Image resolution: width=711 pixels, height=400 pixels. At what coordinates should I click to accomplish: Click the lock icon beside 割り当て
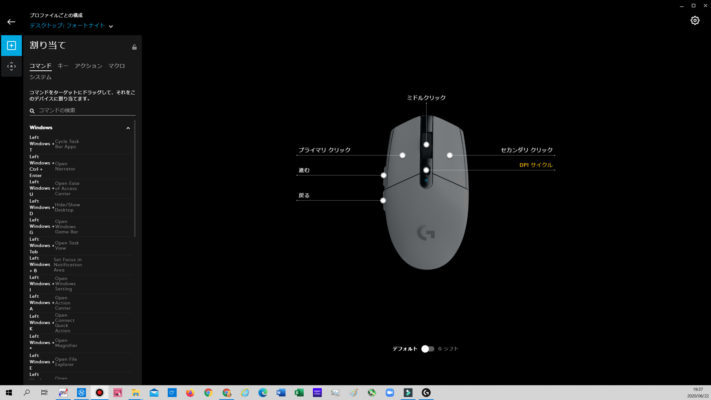click(134, 47)
